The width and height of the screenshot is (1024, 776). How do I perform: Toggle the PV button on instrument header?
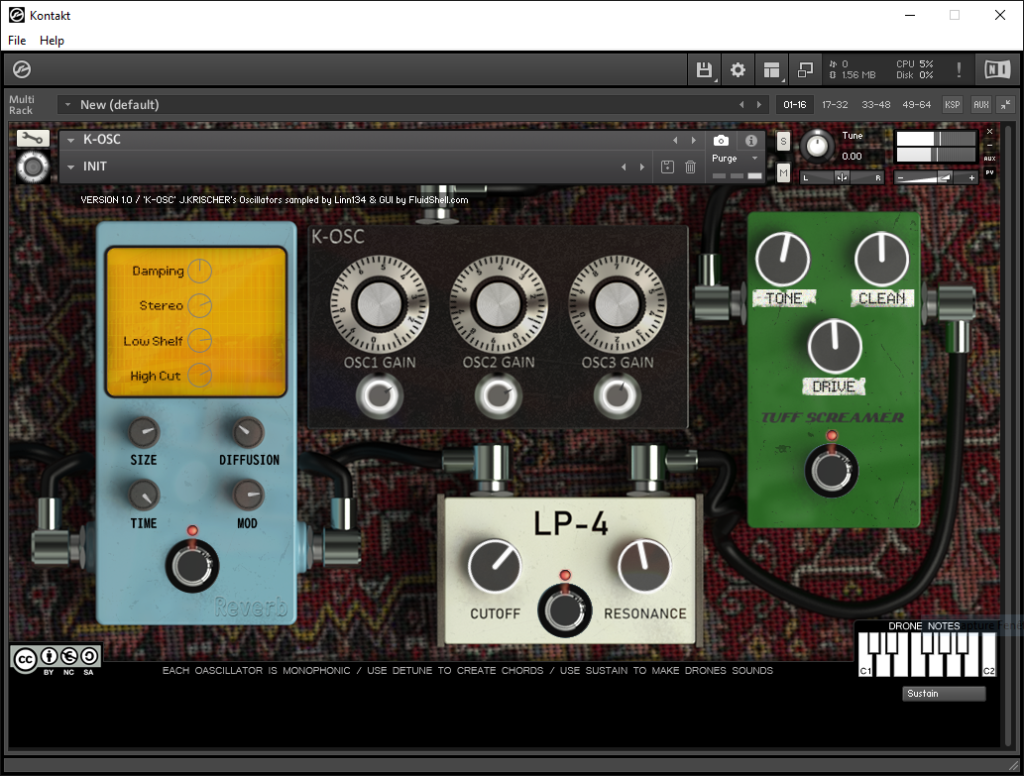(x=989, y=172)
